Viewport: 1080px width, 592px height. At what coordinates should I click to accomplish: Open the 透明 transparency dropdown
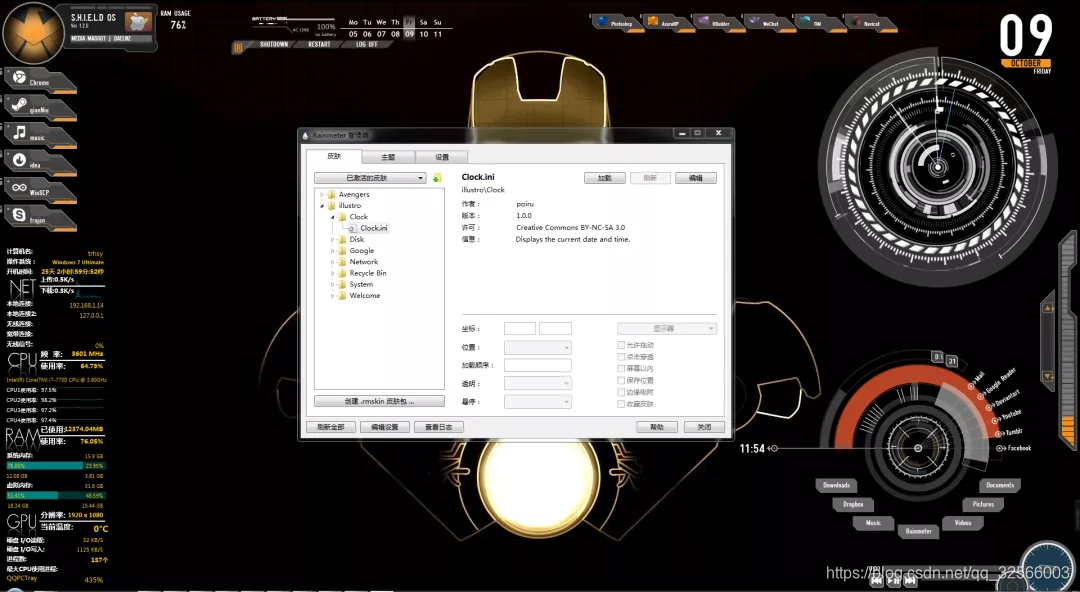(x=537, y=383)
